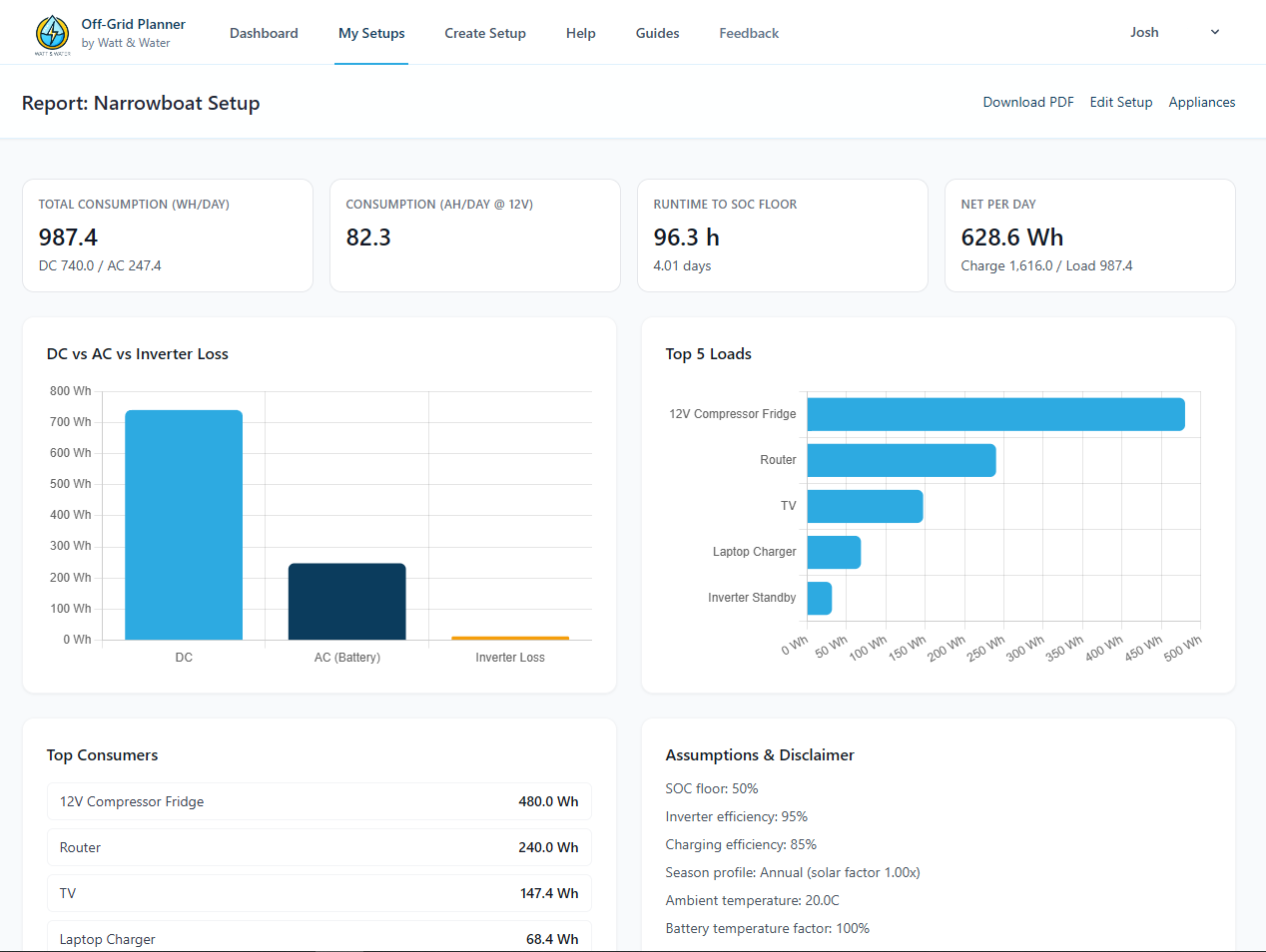Image resolution: width=1266 pixels, height=952 pixels.
Task: Open the Help menu item
Action: click(x=580, y=33)
